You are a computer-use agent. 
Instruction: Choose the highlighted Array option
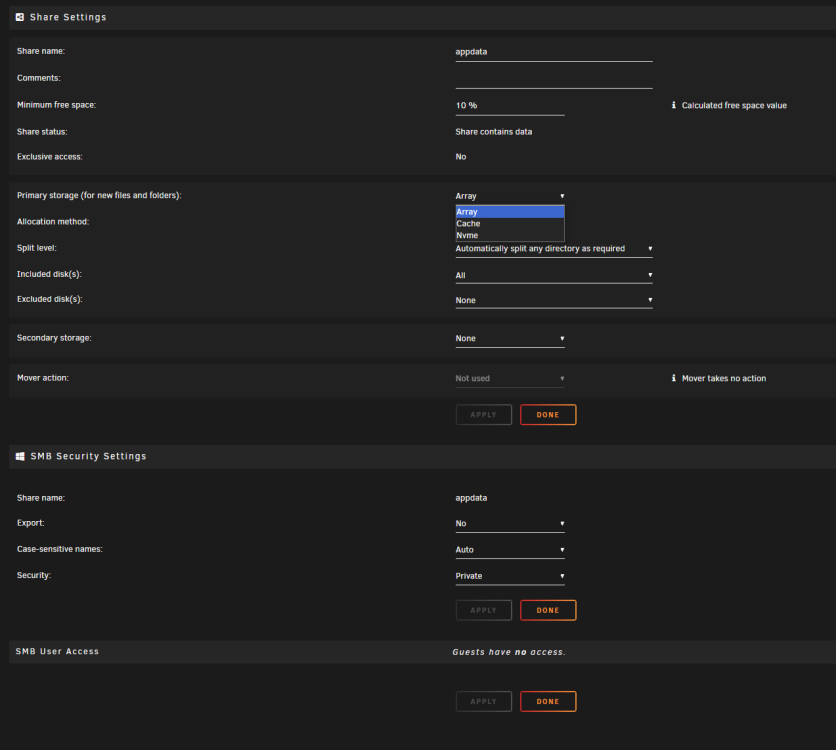510,212
